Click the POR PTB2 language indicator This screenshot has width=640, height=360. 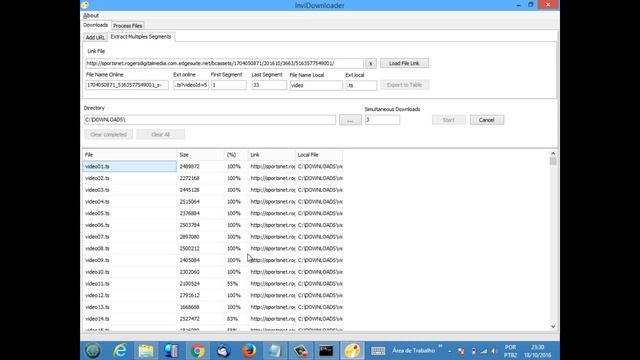pos(510,351)
